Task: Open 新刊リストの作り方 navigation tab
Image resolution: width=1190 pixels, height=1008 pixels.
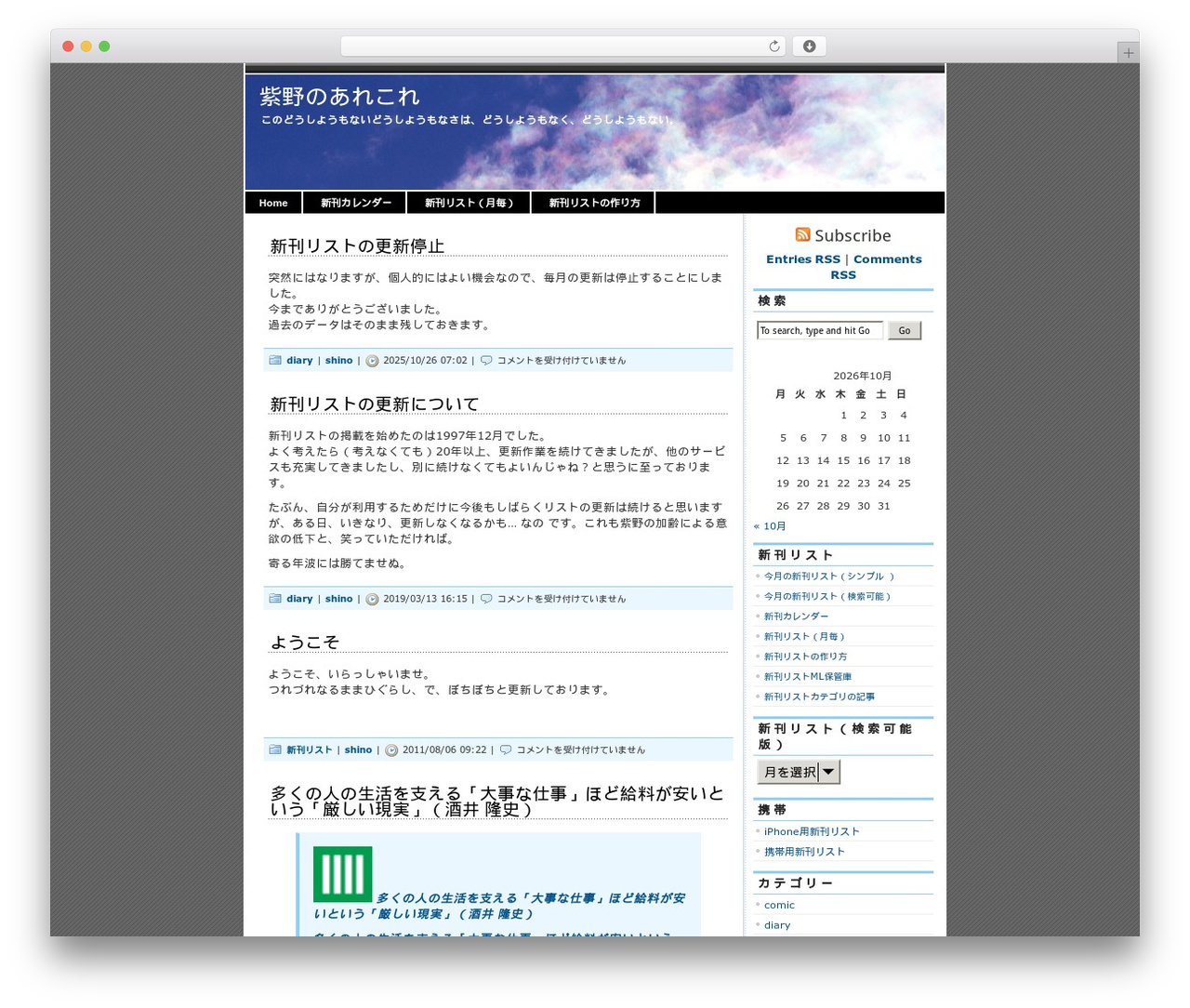Action: pos(594,203)
